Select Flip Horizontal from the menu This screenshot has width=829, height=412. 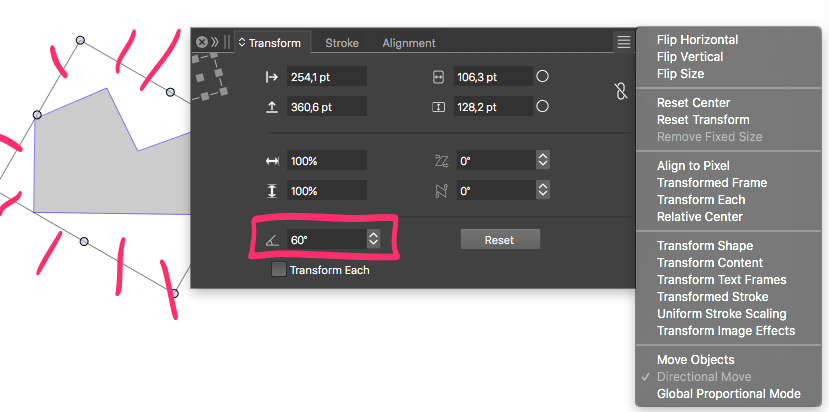click(697, 40)
